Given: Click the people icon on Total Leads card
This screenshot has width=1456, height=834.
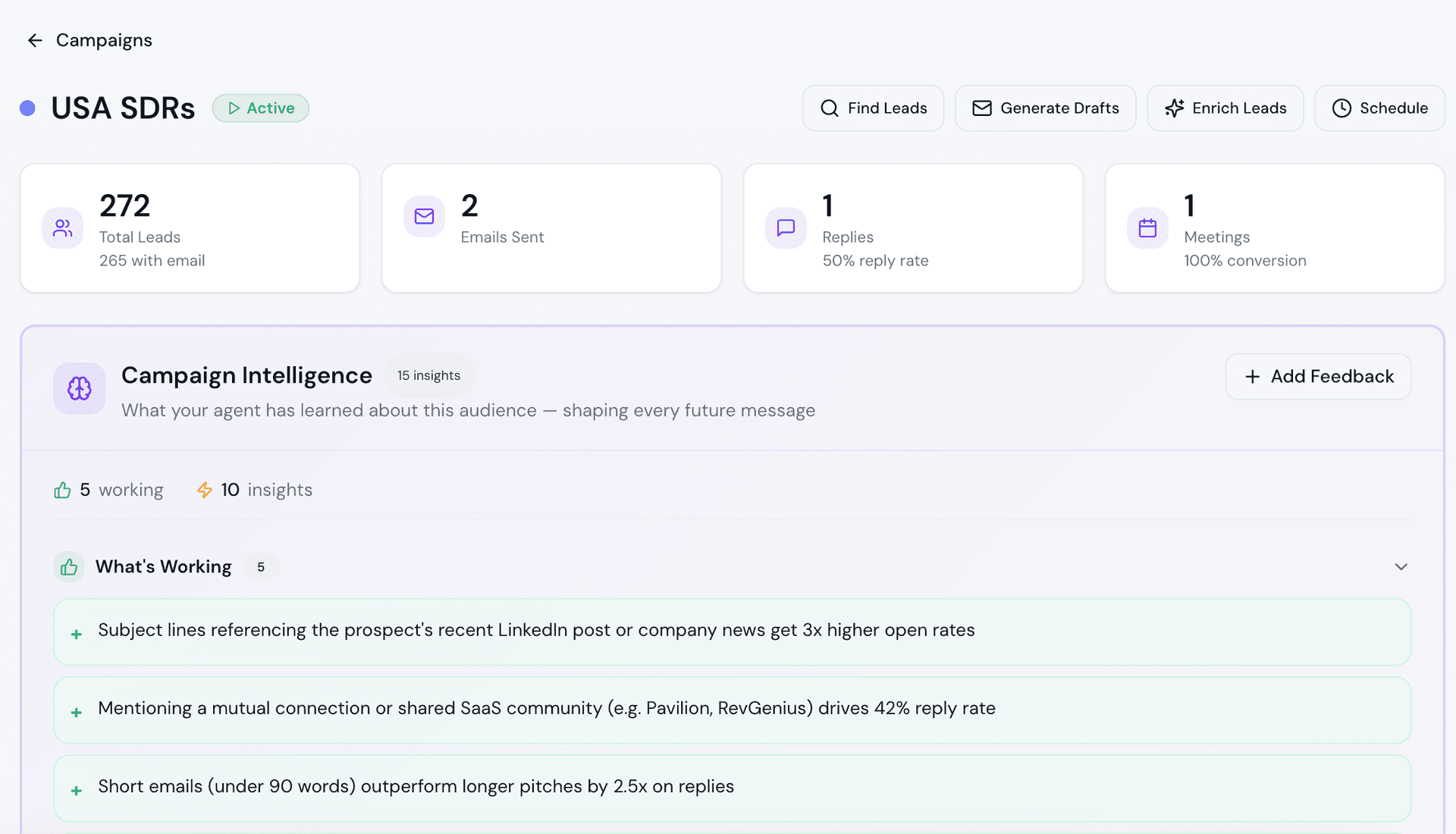Looking at the screenshot, I should coord(63,227).
